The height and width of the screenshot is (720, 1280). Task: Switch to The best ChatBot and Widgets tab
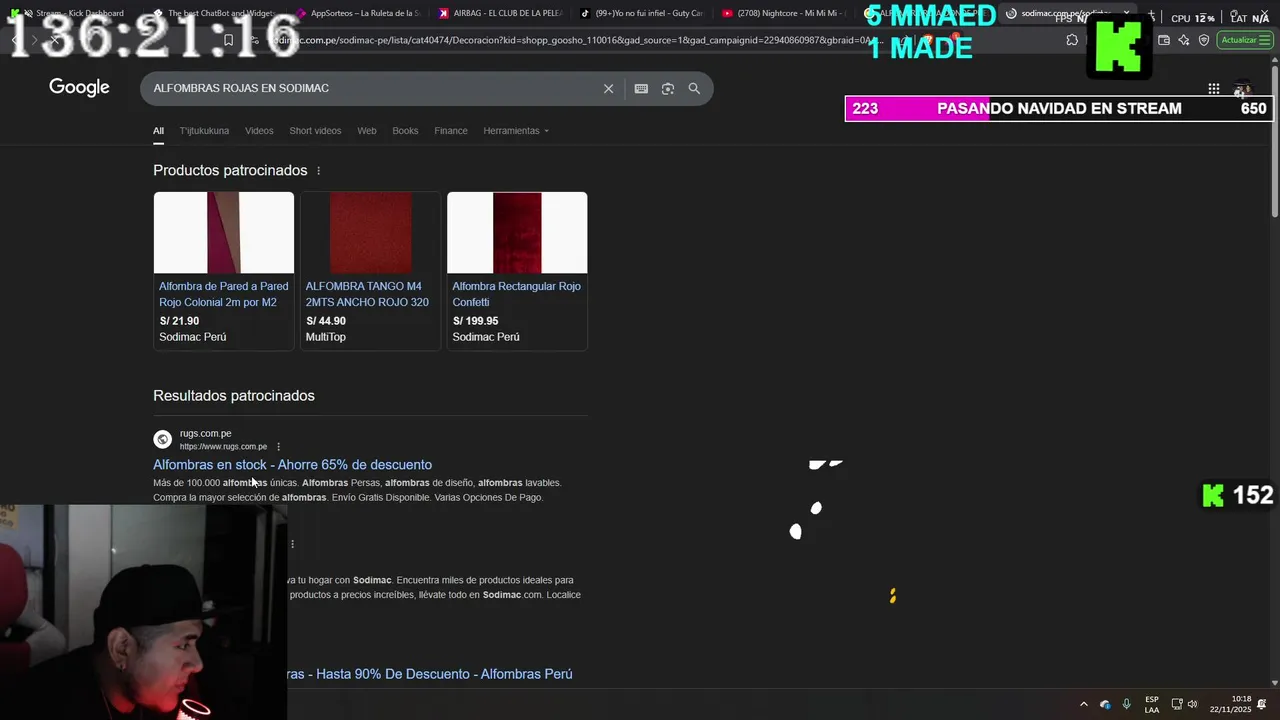pos(215,13)
